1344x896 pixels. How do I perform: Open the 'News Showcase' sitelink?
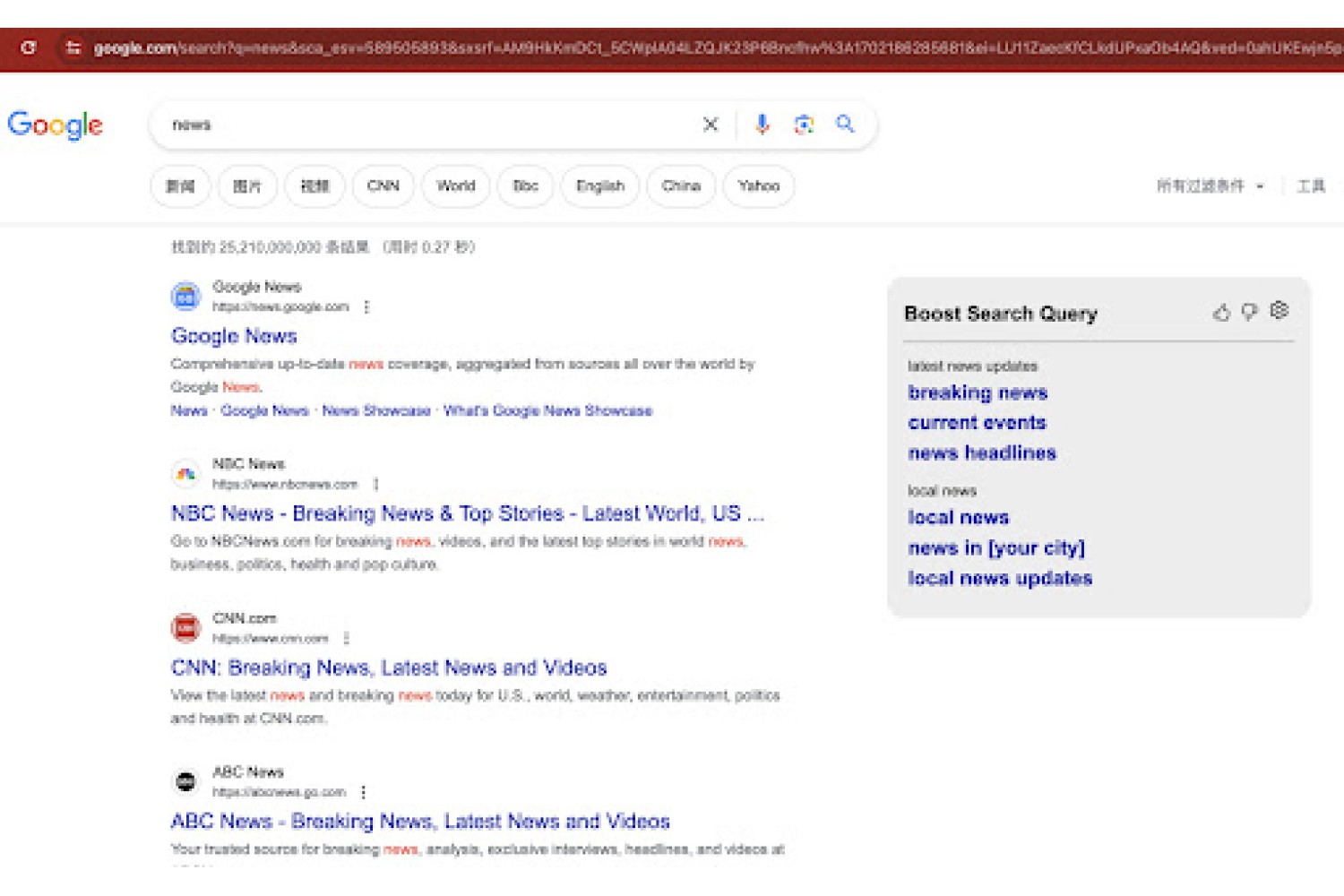click(x=376, y=411)
